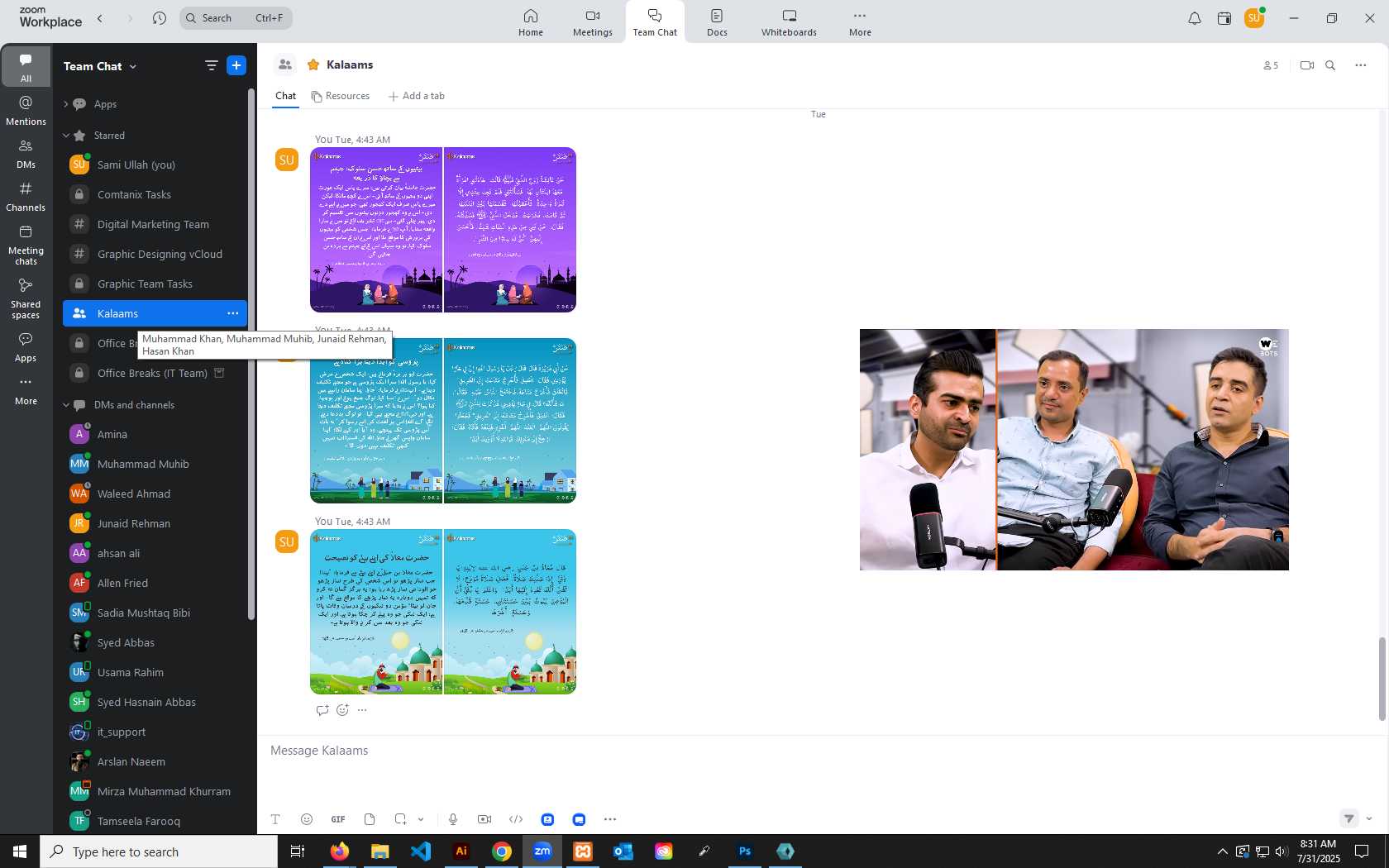Image resolution: width=1389 pixels, height=868 pixels.
Task: Record a video message
Action: click(484, 819)
